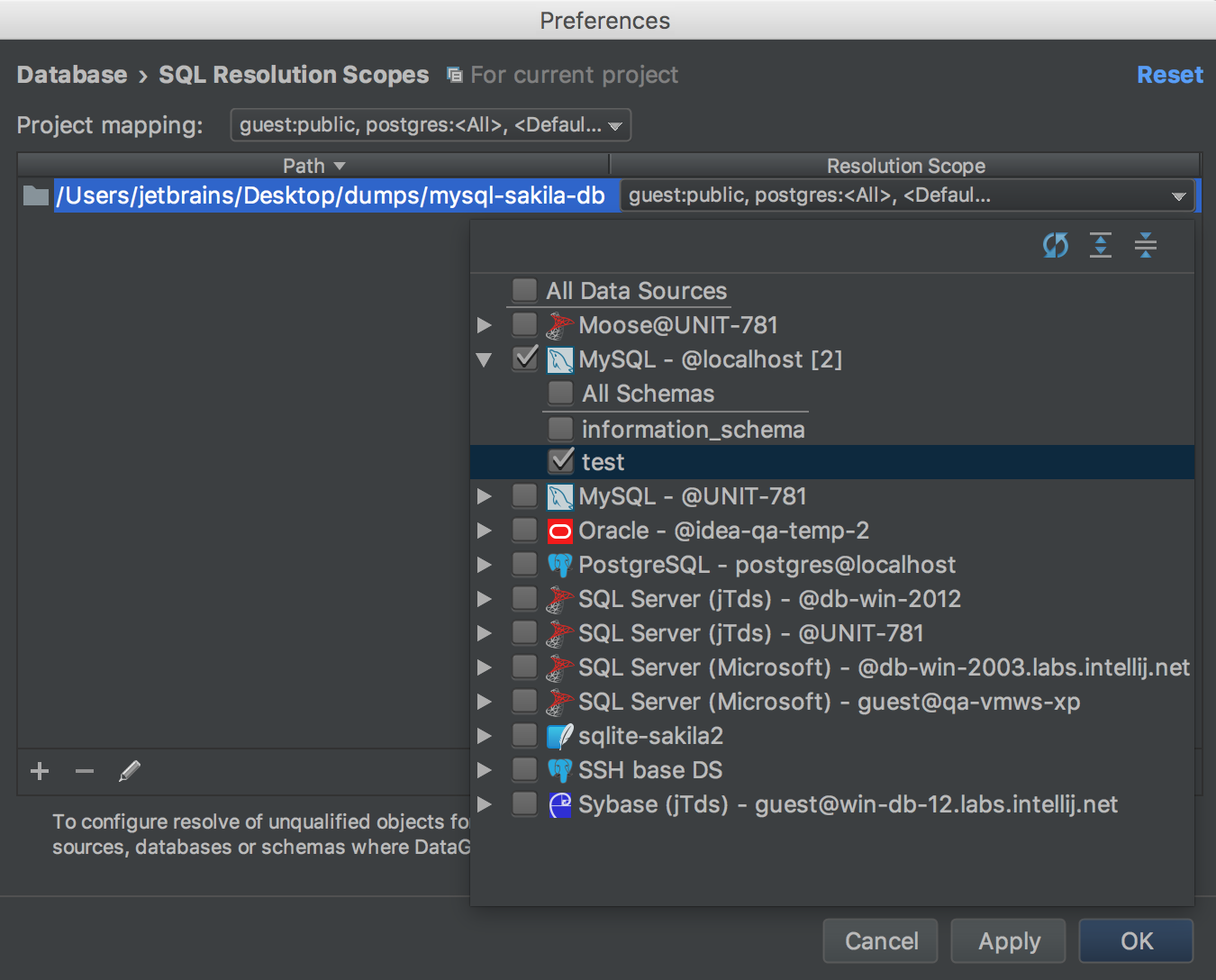Select the test schema row label
This screenshot has width=1216, height=980.
[x=603, y=462]
